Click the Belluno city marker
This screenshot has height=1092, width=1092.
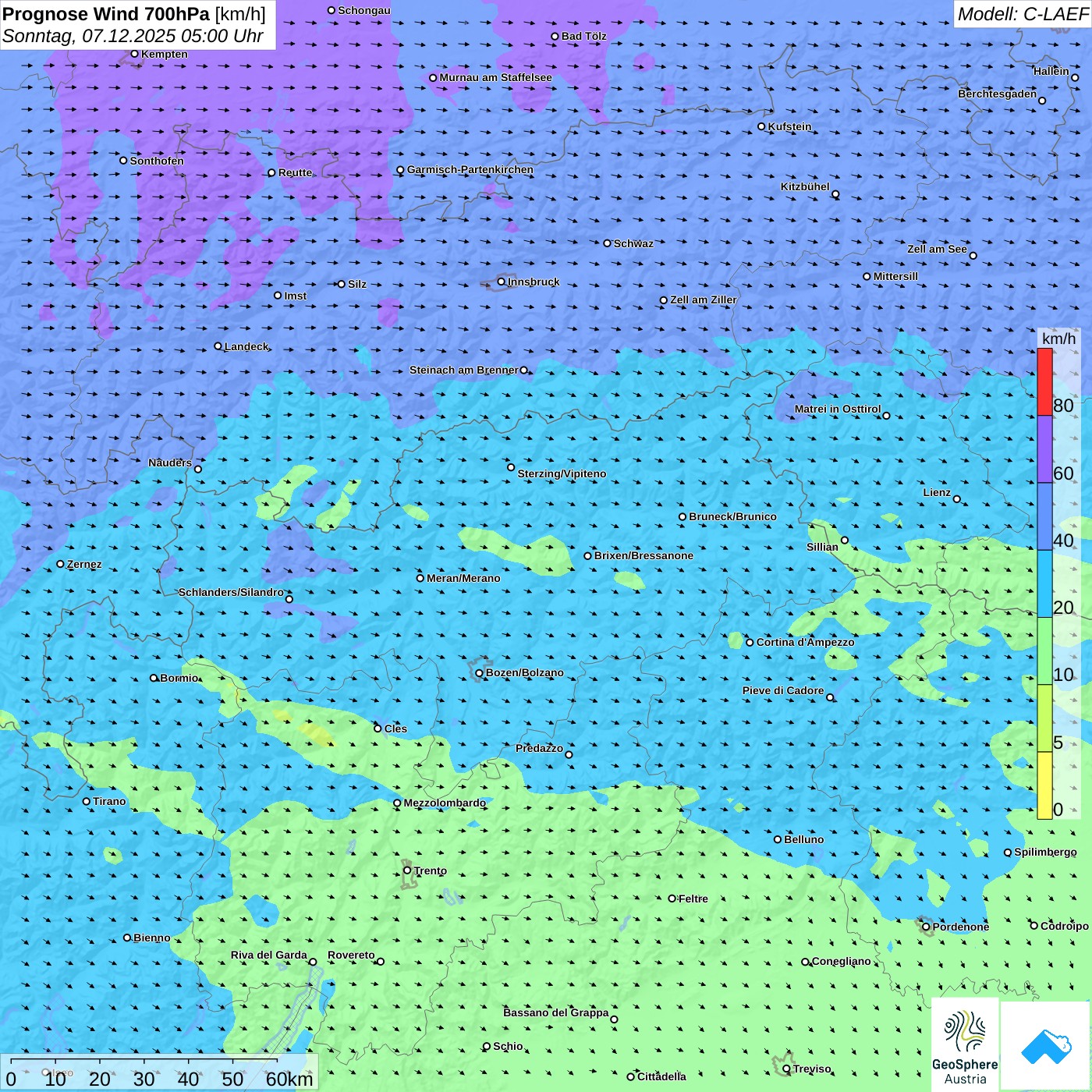pos(778,839)
